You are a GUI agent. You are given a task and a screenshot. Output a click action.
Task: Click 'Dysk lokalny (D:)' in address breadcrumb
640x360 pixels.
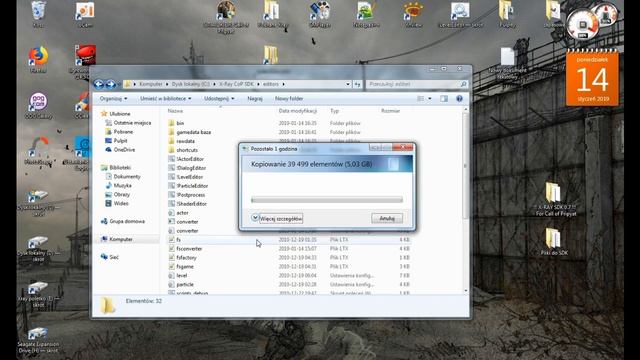pos(191,84)
